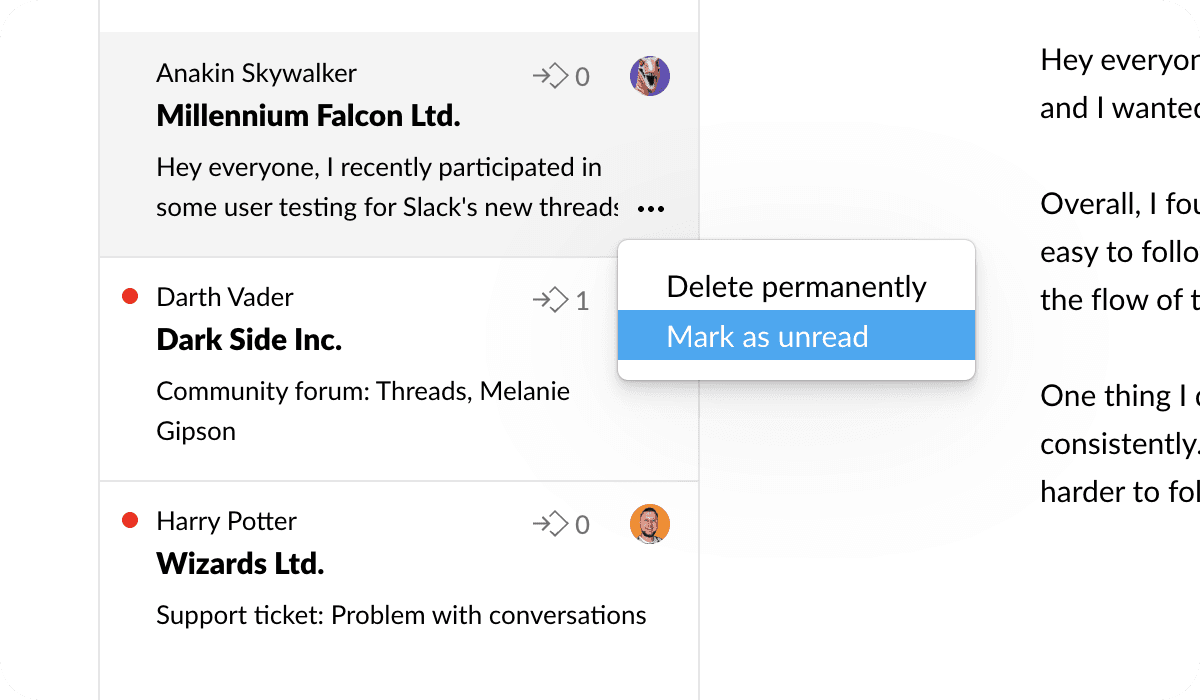Image resolution: width=1200 pixels, height=700 pixels.
Task: Open the Wizards Ltd. conversation
Action: [240, 564]
